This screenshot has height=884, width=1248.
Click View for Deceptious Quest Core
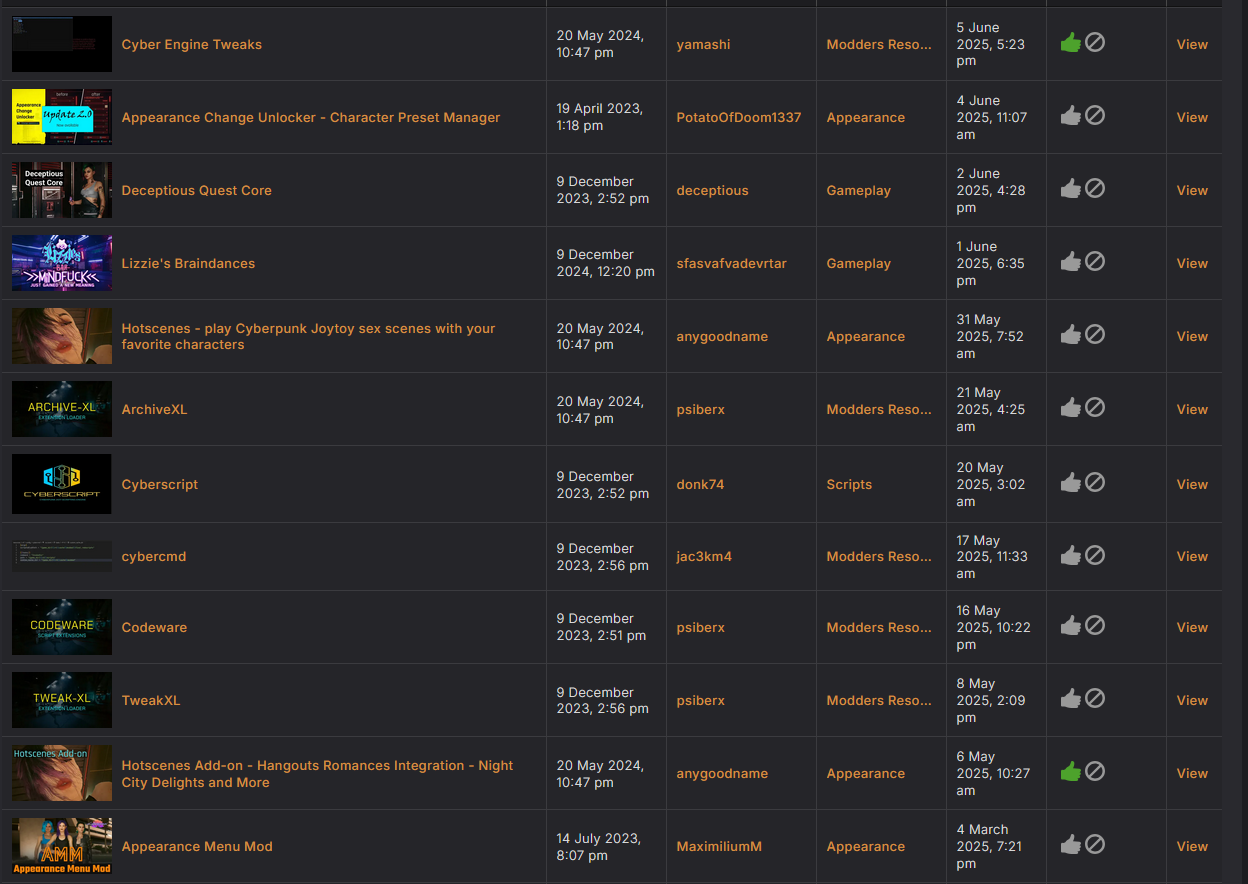[1192, 190]
